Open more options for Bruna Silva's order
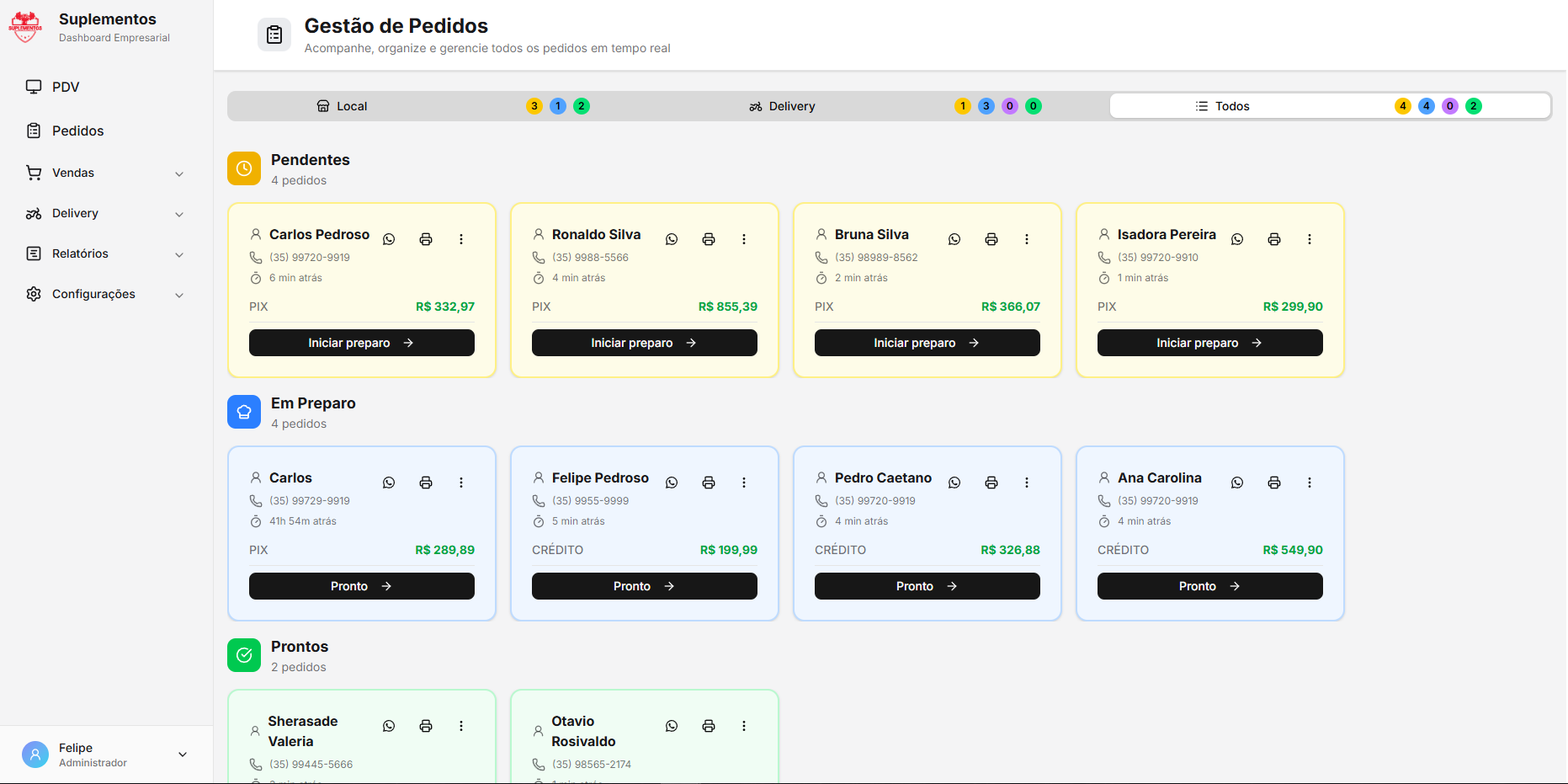Image resolution: width=1568 pixels, height=784 pixels. 1027,238
